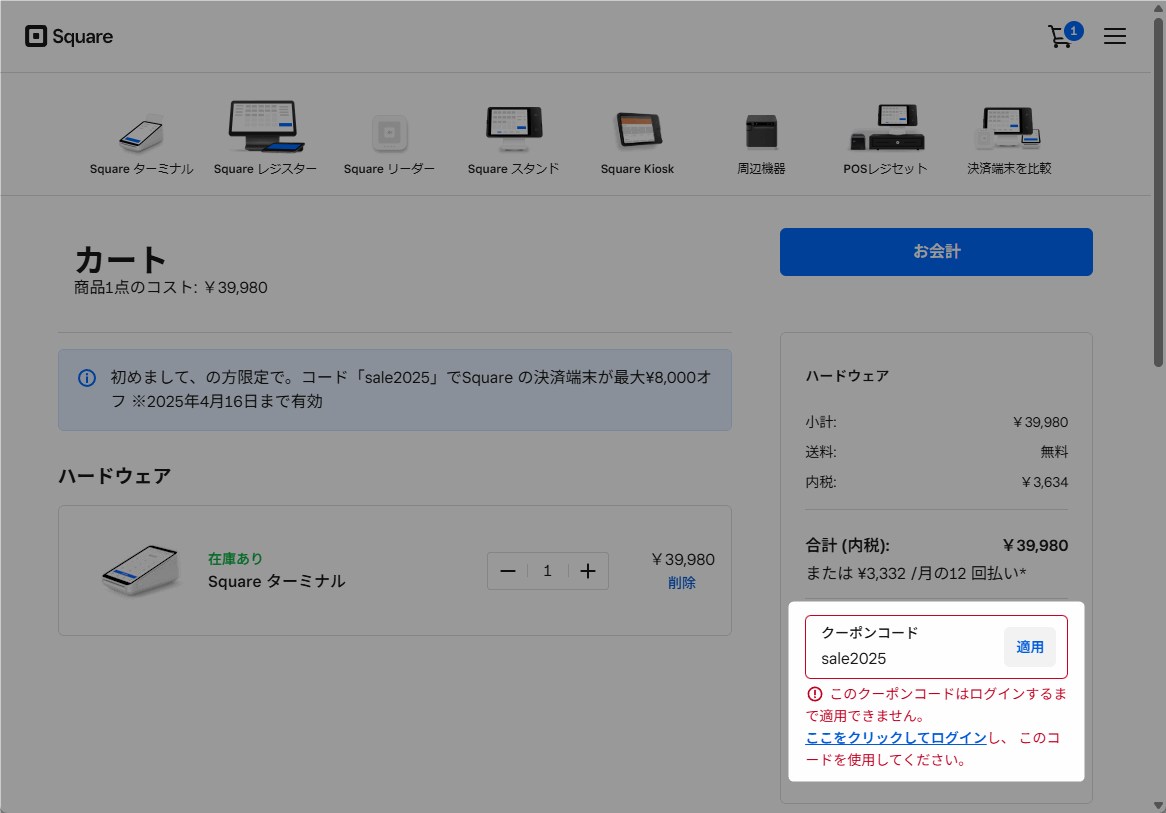
Task: Select the Square スタンド product icon
Action: [513, 127]
